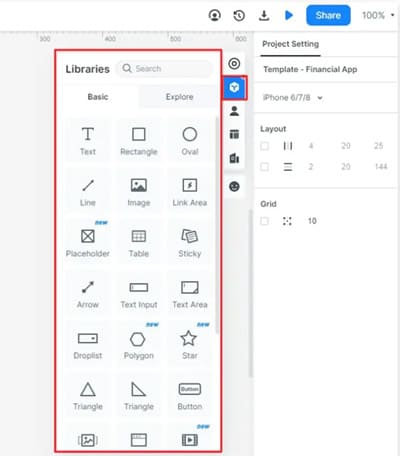Open the iPhone 6/7/8 device dropdown
This screenshot has width=400, height=456.
coord(293,98)
